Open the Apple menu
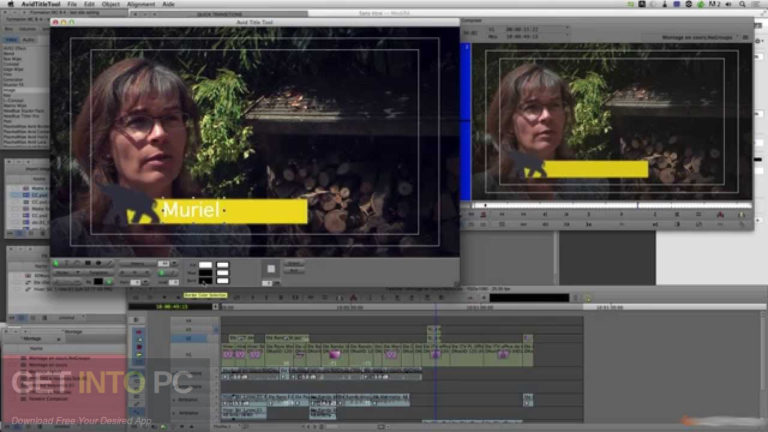 coord(10,4)
